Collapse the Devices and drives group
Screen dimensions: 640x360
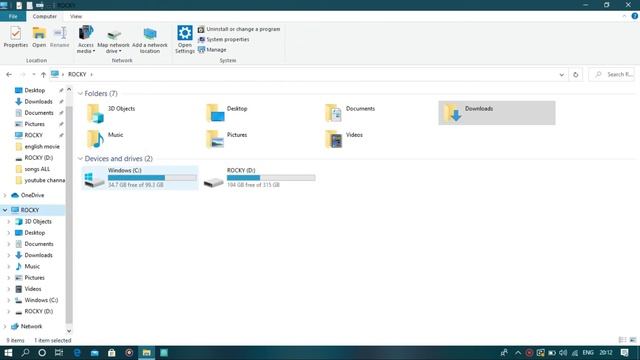tap(80, 159)
